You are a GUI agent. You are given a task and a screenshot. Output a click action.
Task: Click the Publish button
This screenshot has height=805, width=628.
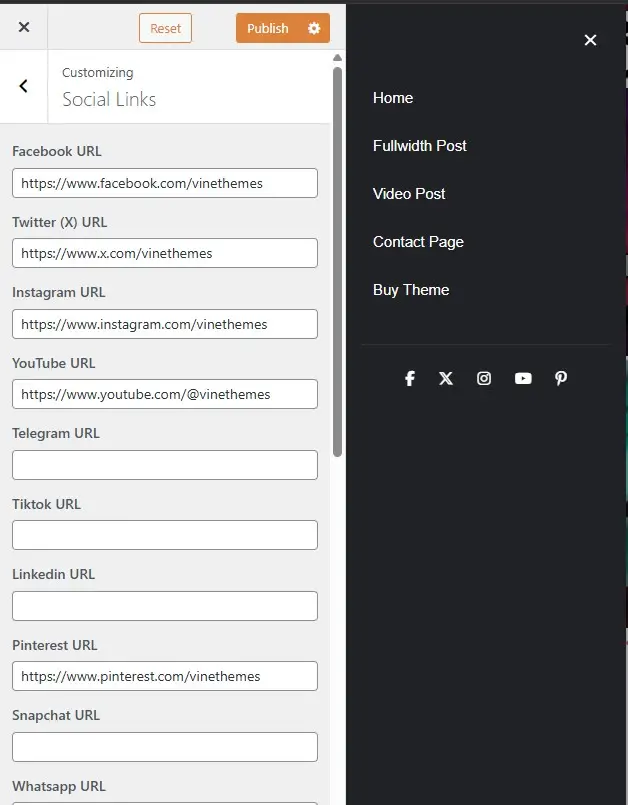click(x=268, y=28)
